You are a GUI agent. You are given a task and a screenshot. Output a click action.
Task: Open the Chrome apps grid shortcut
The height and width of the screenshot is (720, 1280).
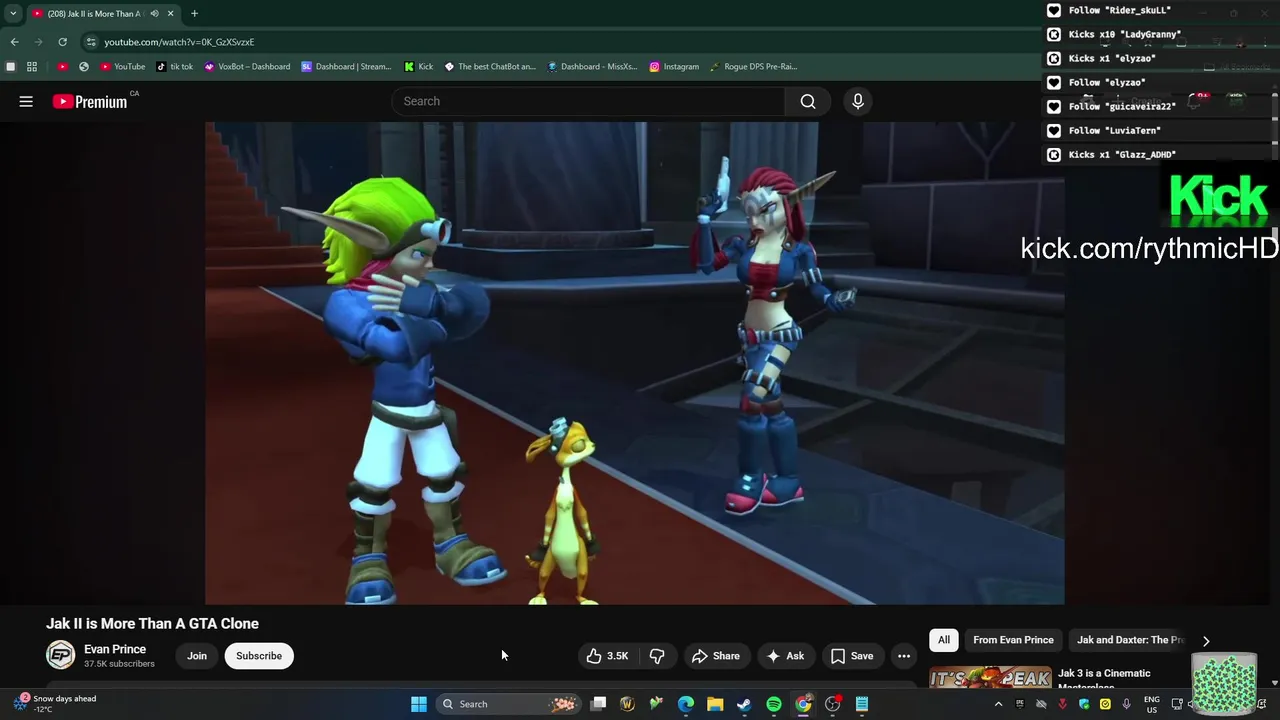coord(32,67)
